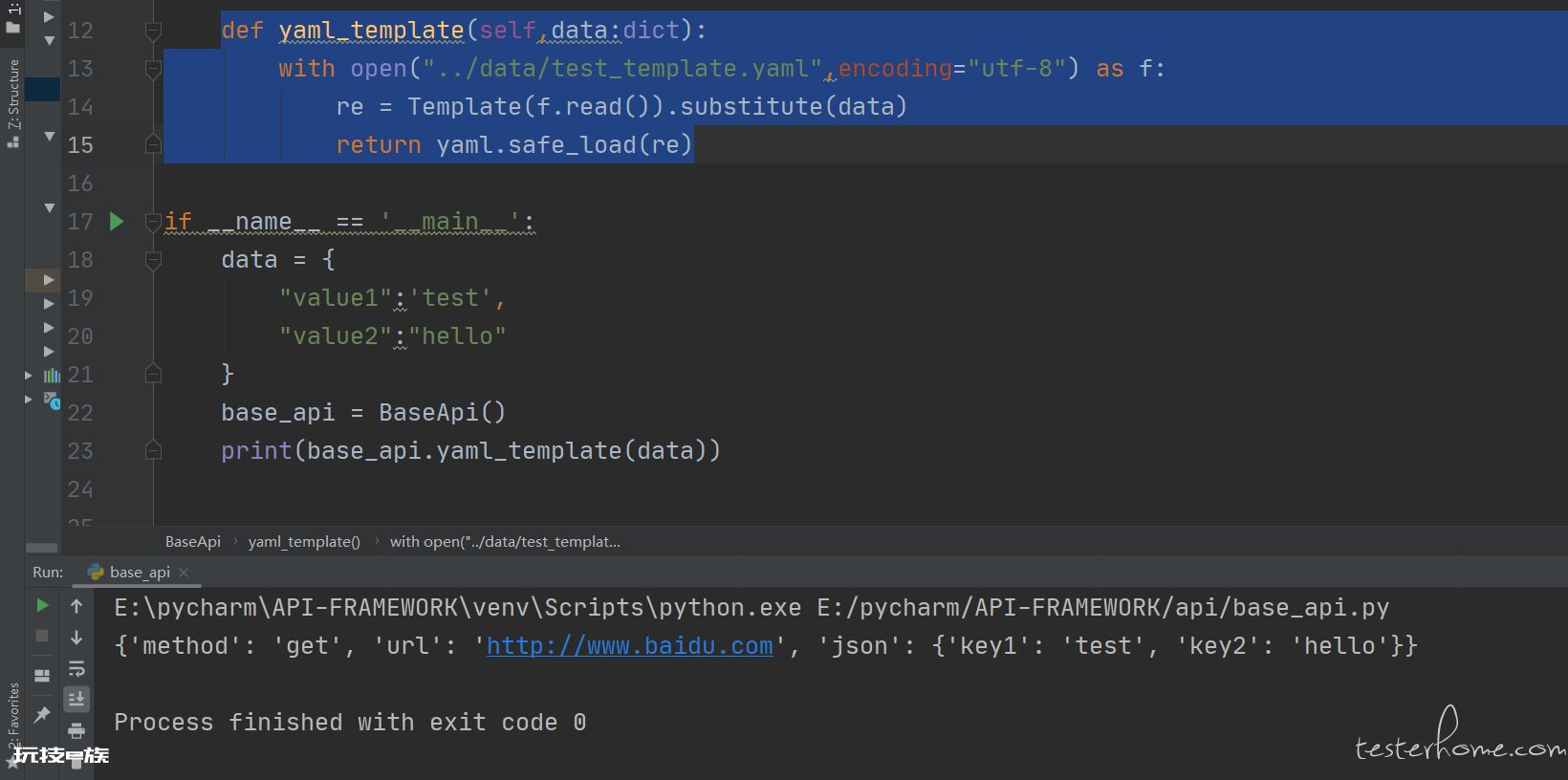Viewport: 1568px width, 780px height.
Task: Click line number 15 in the gutter
Action: point(80,145)
